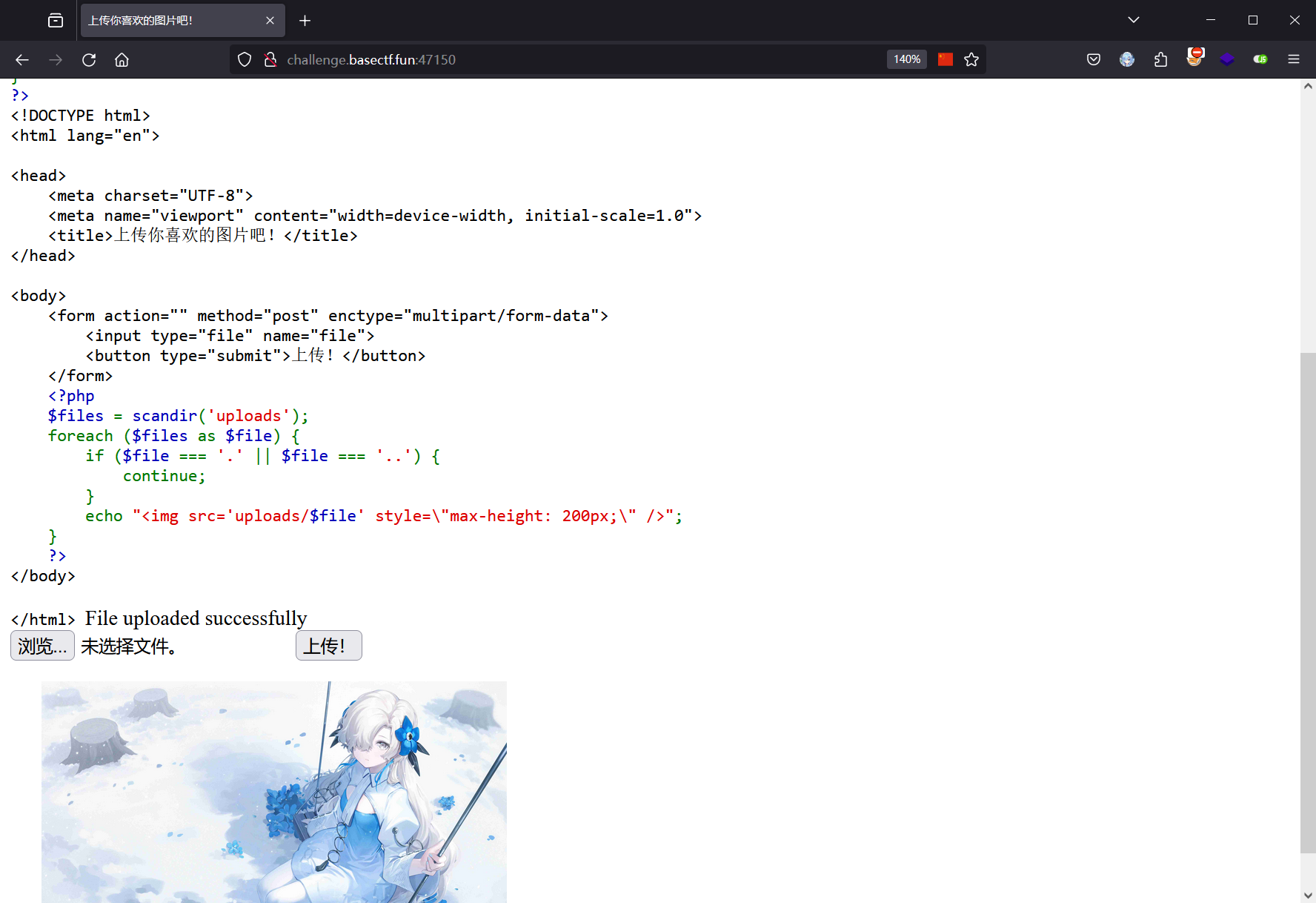The image size is (1316, 903).
Task: Save page to Pocket
Action: point(1094,59)
